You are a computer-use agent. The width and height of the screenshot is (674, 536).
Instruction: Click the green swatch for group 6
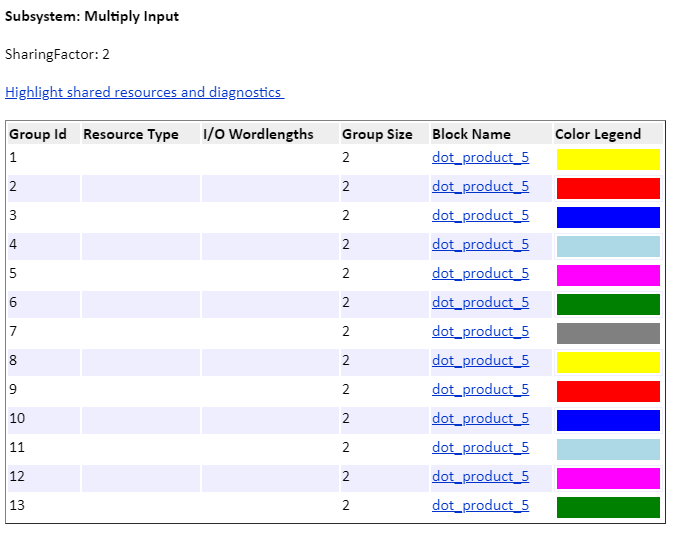[x=608, y=304]
